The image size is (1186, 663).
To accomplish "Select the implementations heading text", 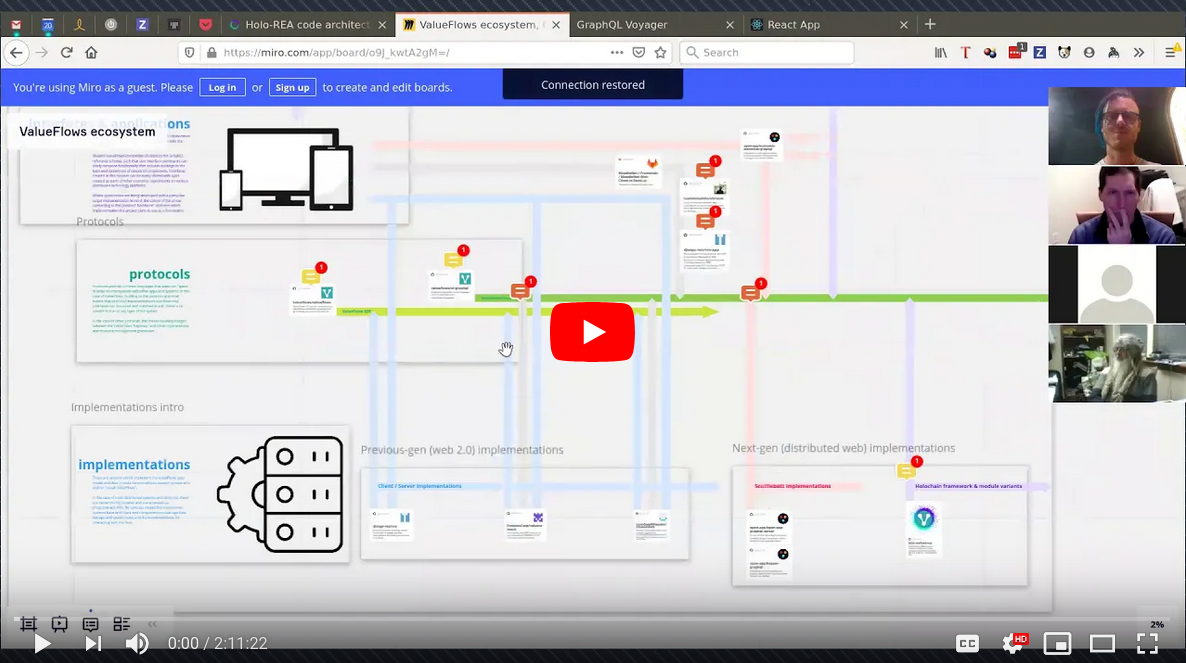I will tap(134, 464).
